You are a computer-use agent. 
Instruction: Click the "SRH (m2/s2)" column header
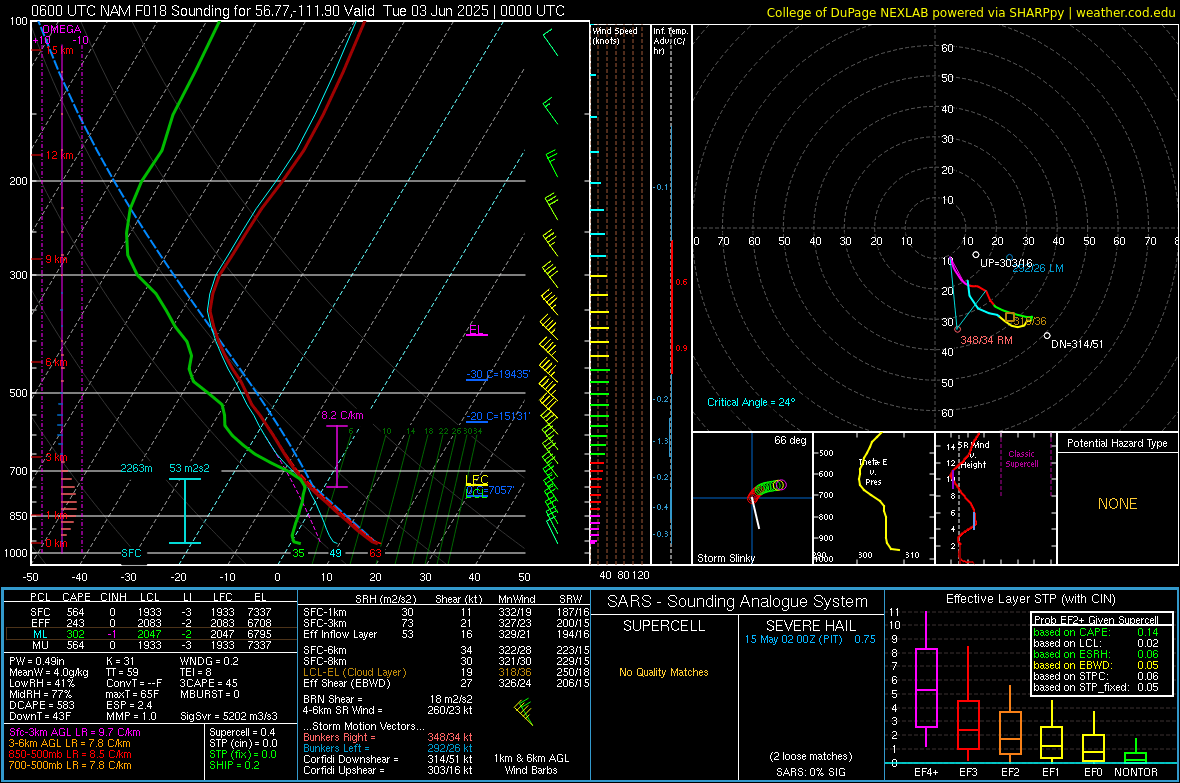tap(385, 599)
